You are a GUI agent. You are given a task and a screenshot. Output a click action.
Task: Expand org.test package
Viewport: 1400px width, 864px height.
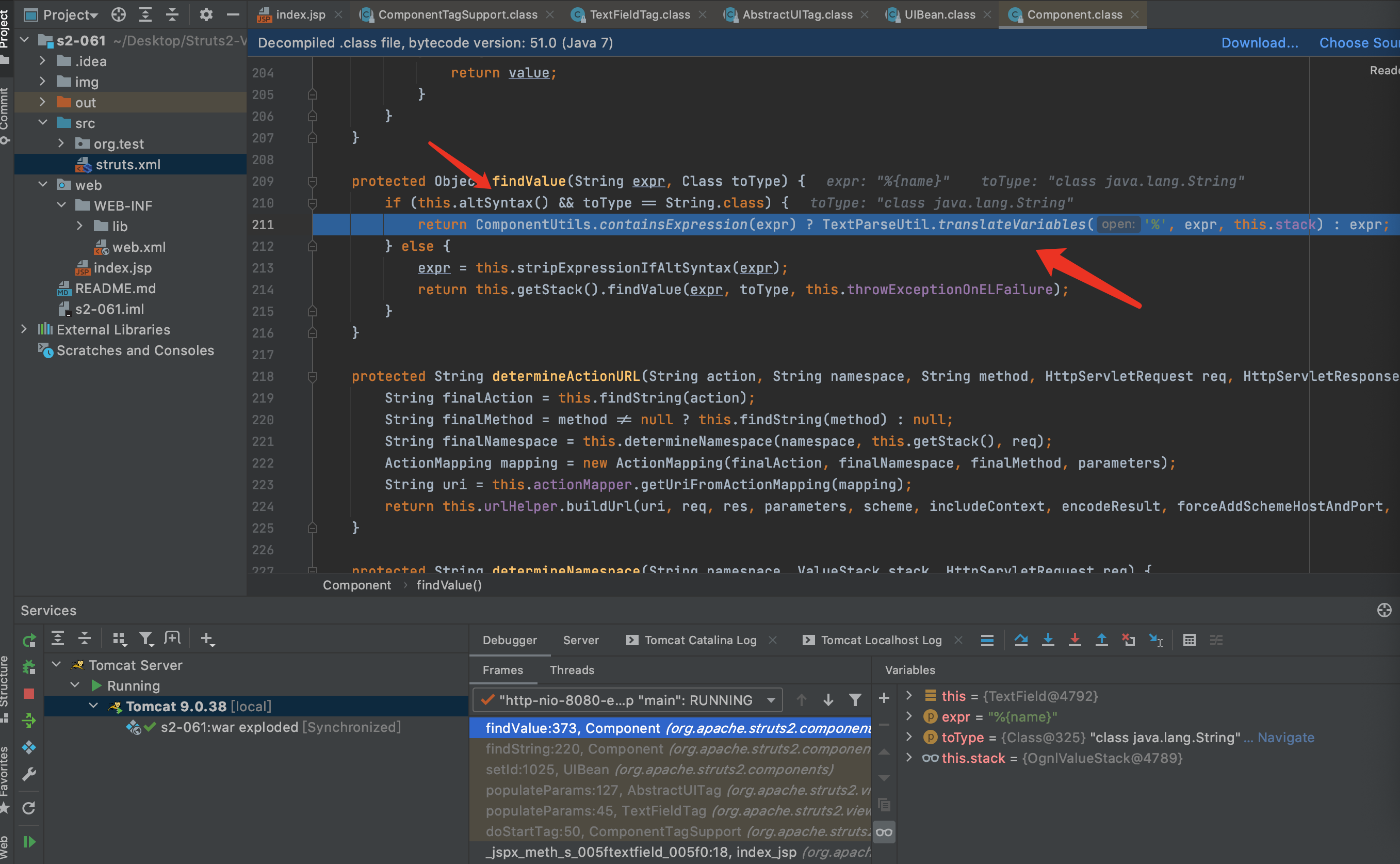pos(61,143)
